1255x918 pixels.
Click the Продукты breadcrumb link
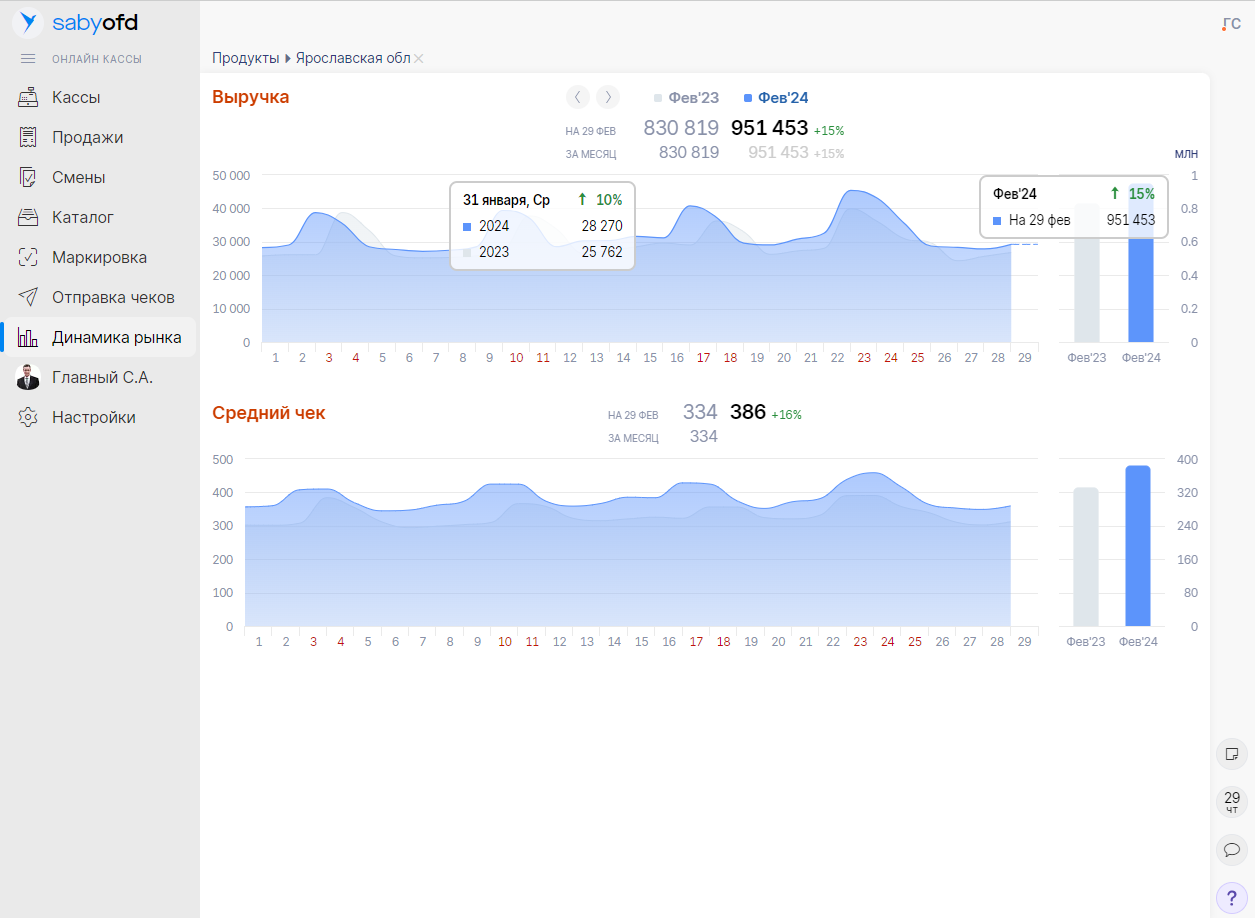(x=245, y=58)
